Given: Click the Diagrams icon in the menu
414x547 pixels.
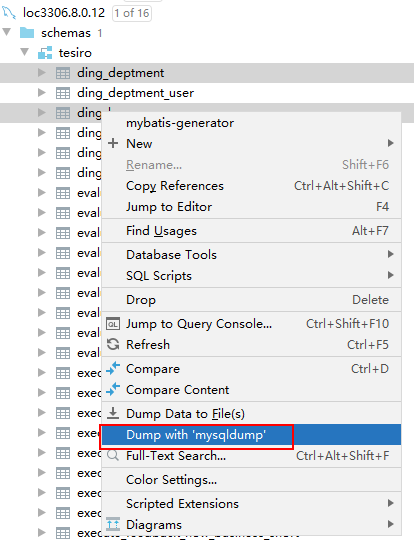Looking at the screenshot, I should tap(113, 524).
